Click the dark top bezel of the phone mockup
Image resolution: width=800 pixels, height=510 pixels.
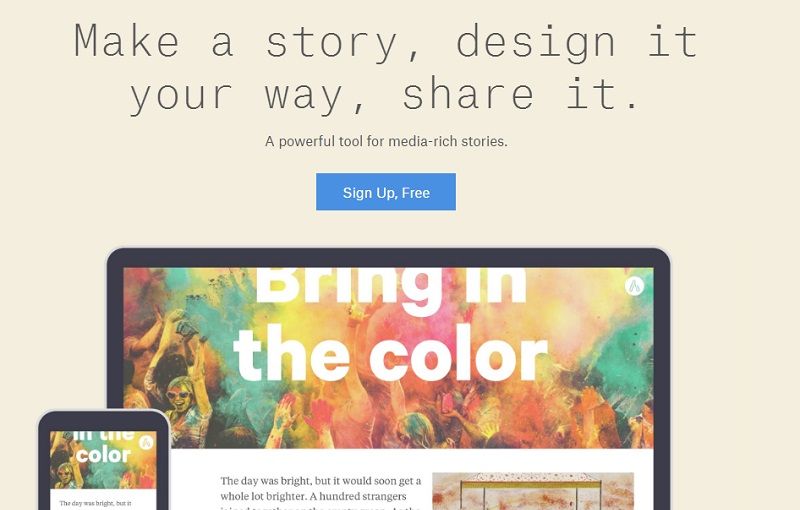[x=103, y=421]
